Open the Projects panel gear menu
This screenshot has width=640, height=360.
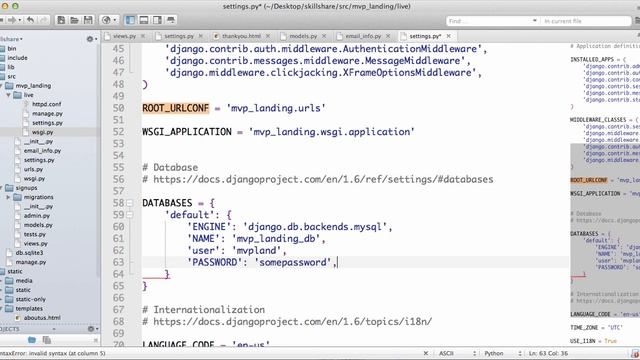coord(93,329)
